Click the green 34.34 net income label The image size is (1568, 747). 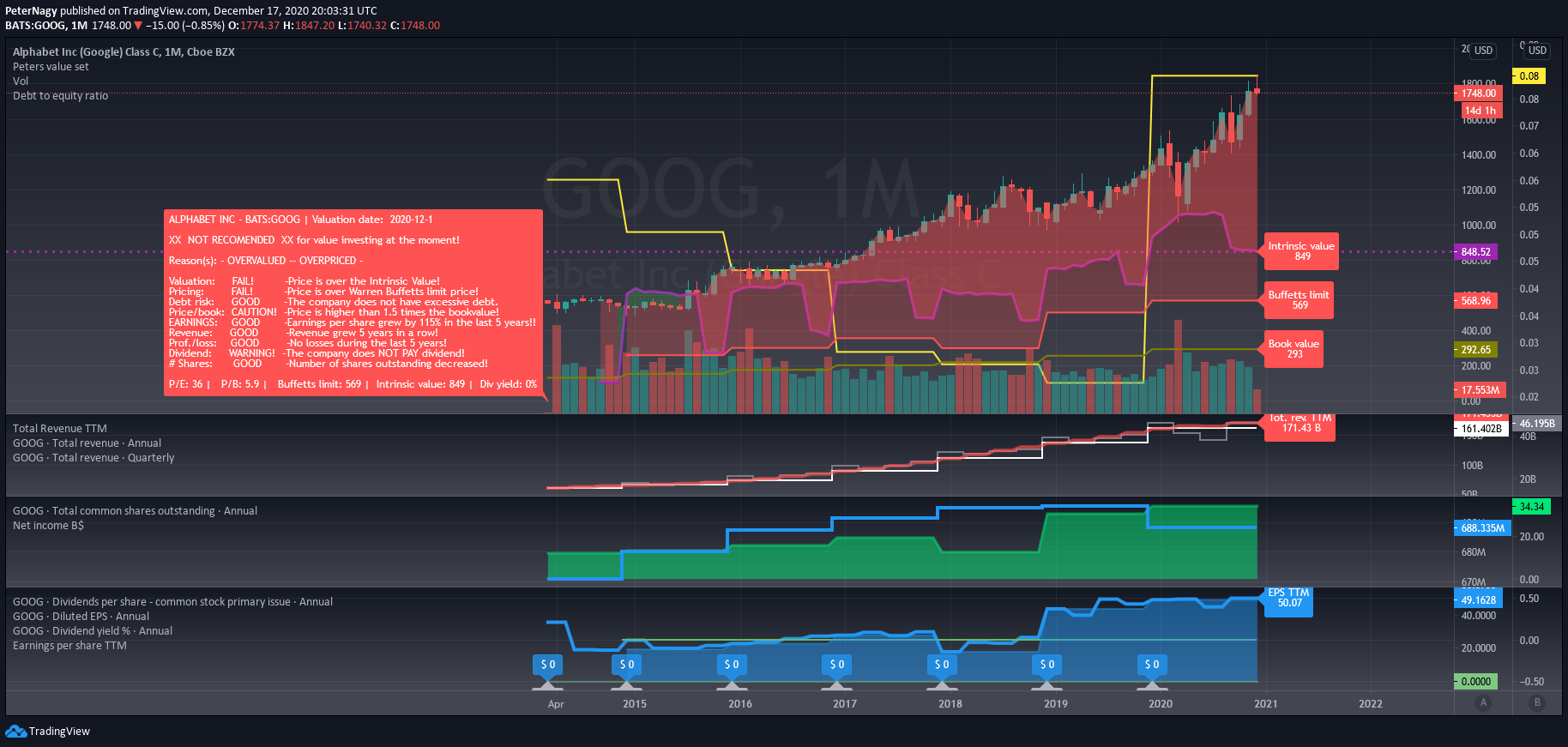(1531, 507)
